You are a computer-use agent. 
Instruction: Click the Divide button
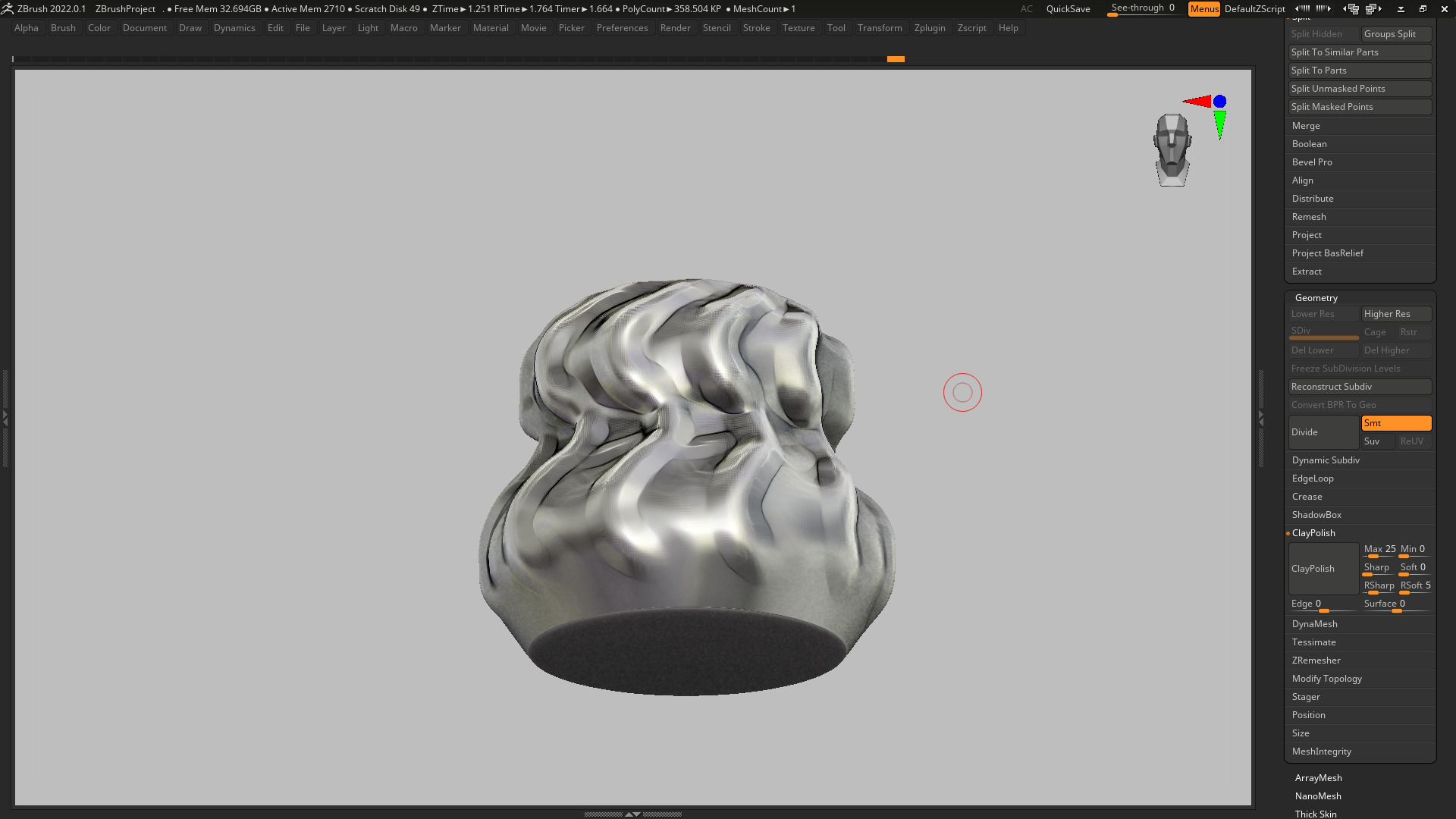[x=1323, y=432]
